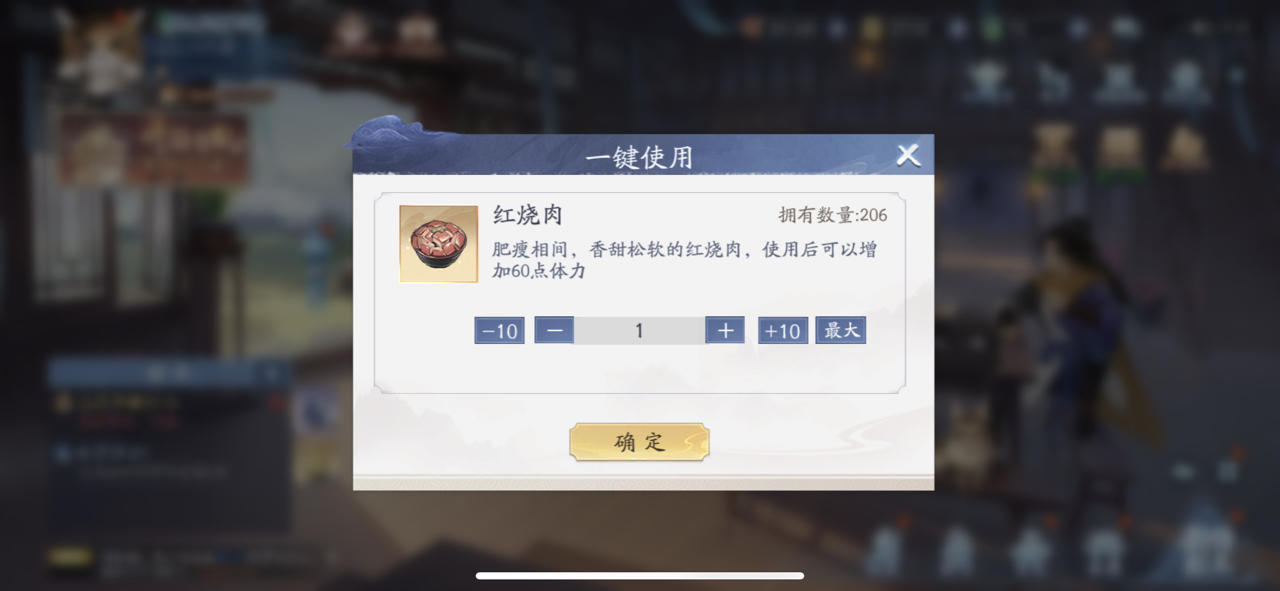Add ten using the +10 button
The width and height of the screenshot is (1280, 591).
coord(783,331)
